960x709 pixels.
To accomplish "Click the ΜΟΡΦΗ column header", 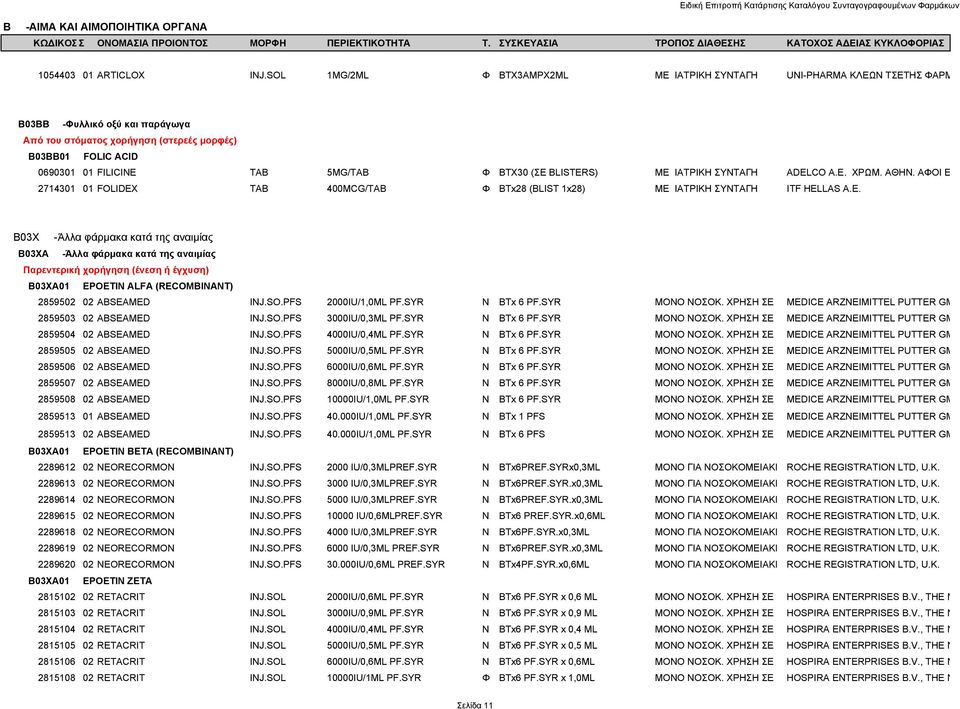I will (x=268, y=43).
